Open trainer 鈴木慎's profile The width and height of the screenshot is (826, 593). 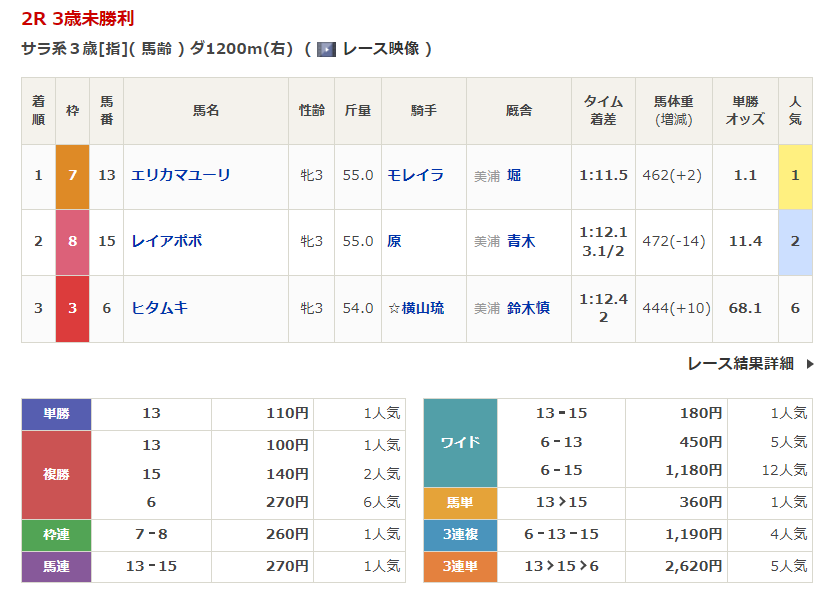528,308
